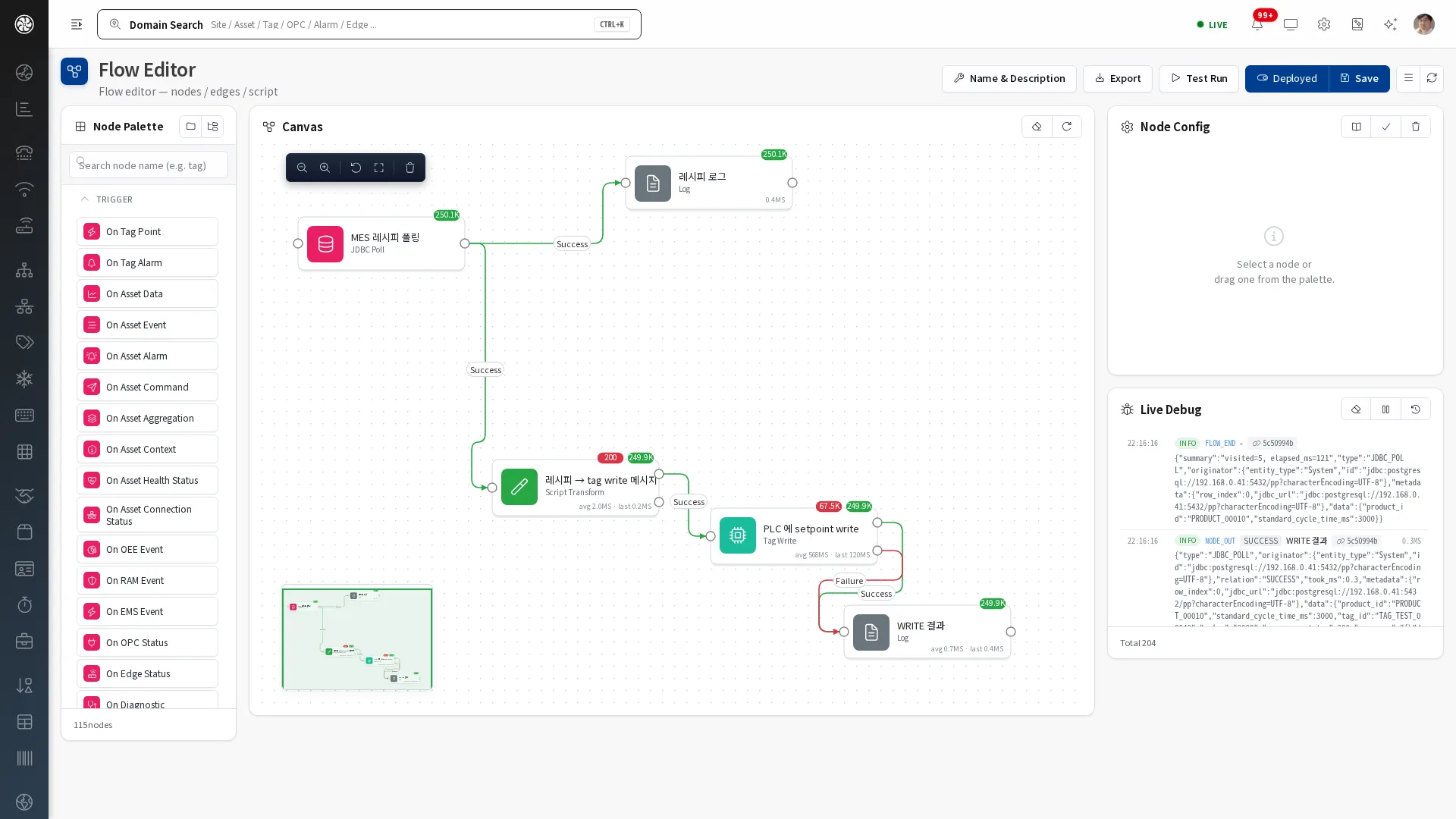Pick On Tag Point from palette
The height and width of the screenshot is (819, 1456).
pos(147,231)
